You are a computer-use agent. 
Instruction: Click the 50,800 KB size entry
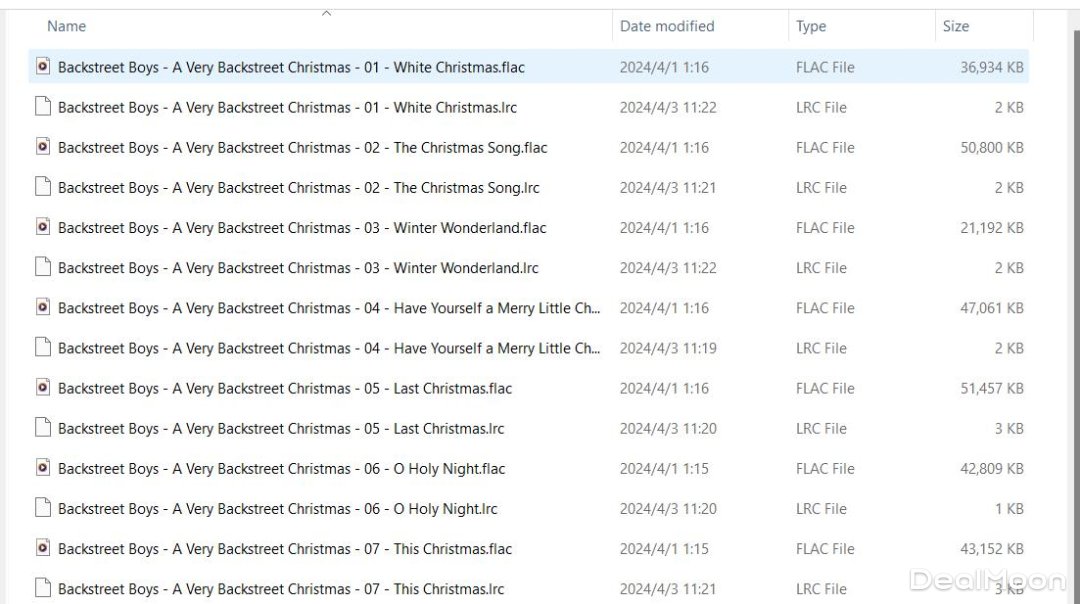coord(991,147)
